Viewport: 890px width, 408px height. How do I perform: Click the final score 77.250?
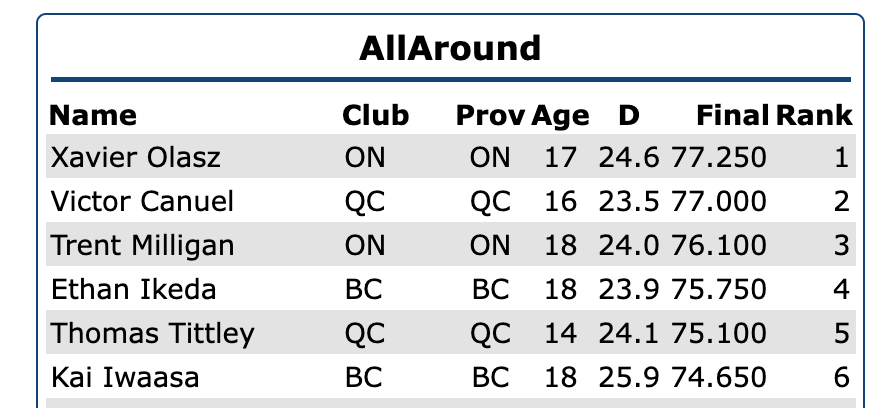click(x=719, y=158)
